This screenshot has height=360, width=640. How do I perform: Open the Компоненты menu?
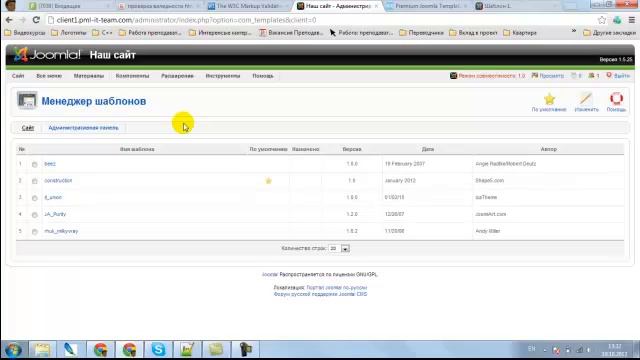coord(132,76)
